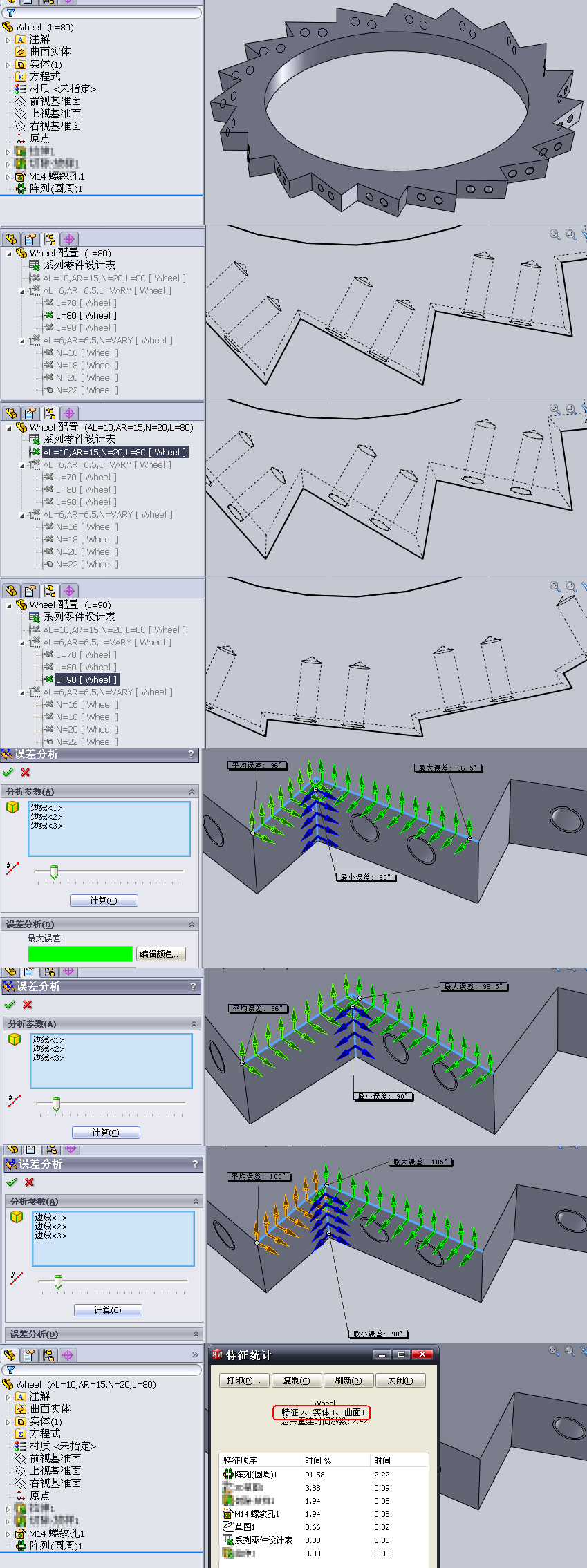
Task: Click 关闭(L) in 特征统计 dialog
Action: click(400, 1381)
